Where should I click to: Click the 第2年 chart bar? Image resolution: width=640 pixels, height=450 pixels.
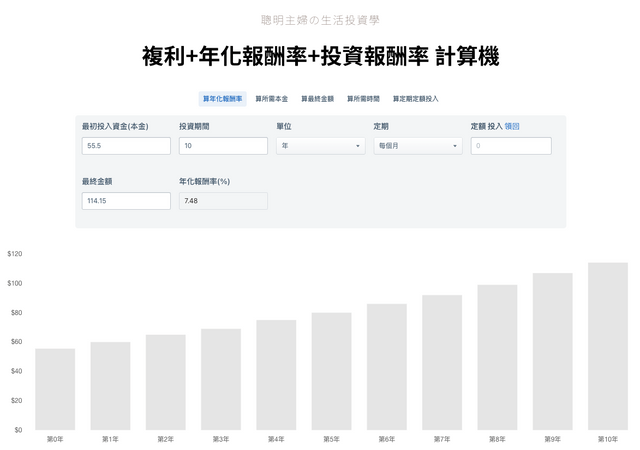click(x=166, y=382)
